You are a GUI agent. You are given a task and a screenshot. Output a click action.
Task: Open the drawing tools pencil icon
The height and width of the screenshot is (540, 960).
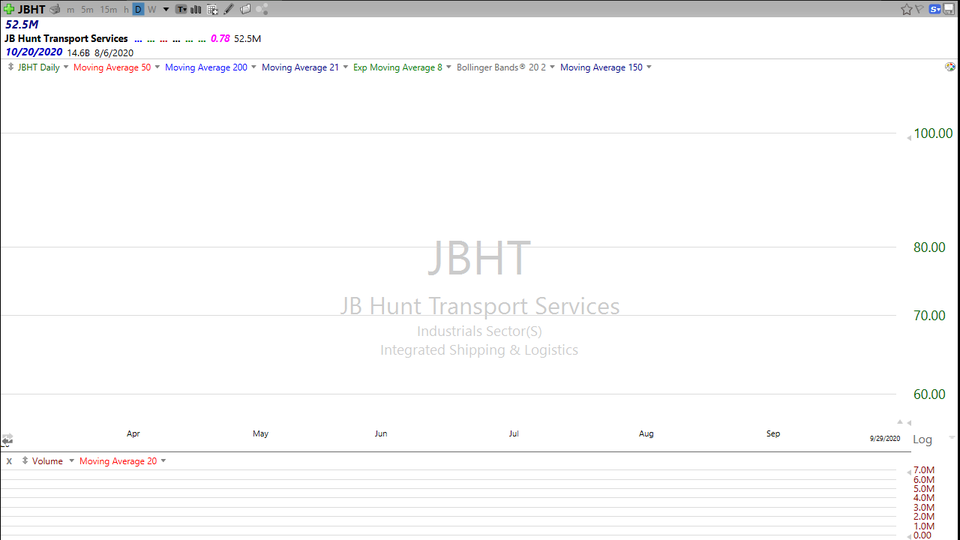click(x=229, y=9)
